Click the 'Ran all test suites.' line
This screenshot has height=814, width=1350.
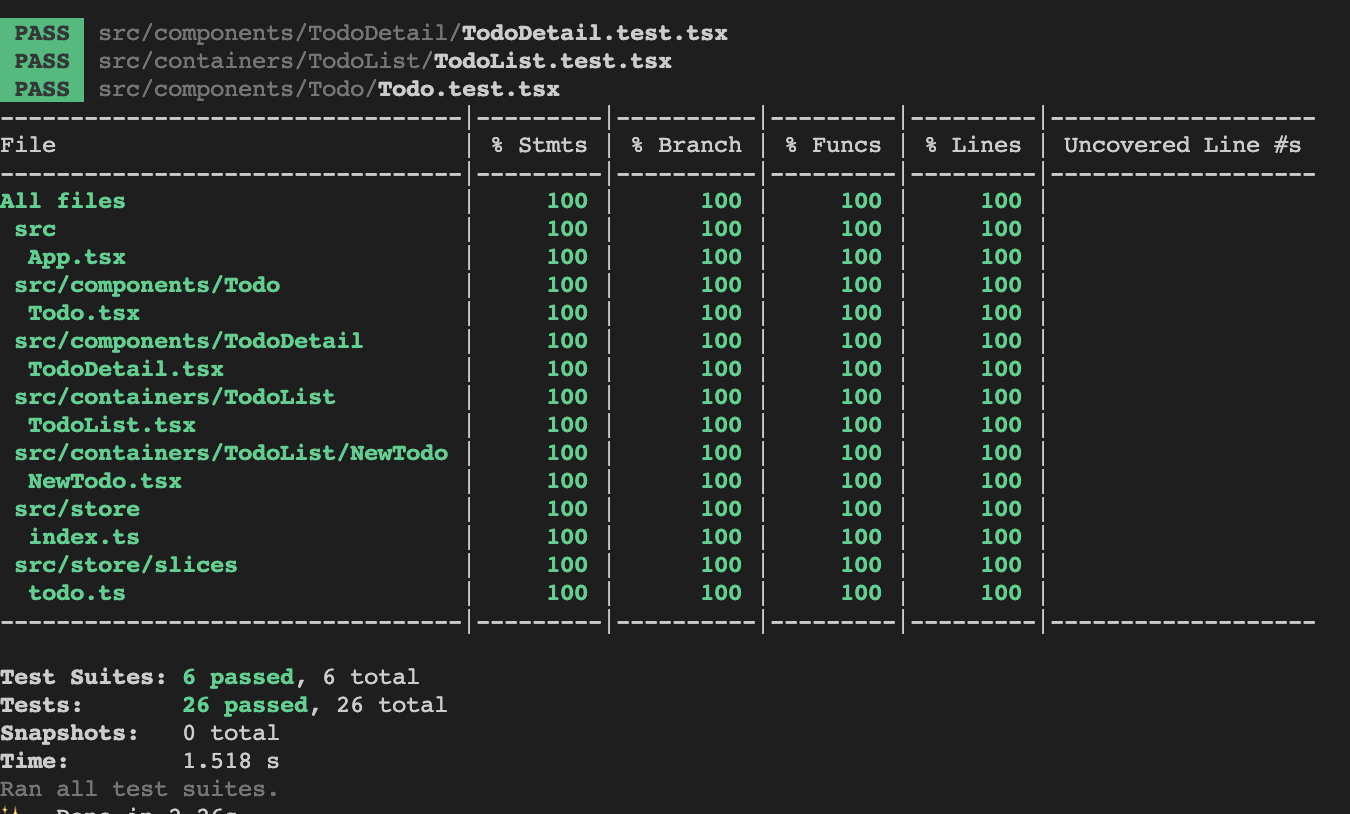point(140,789)
